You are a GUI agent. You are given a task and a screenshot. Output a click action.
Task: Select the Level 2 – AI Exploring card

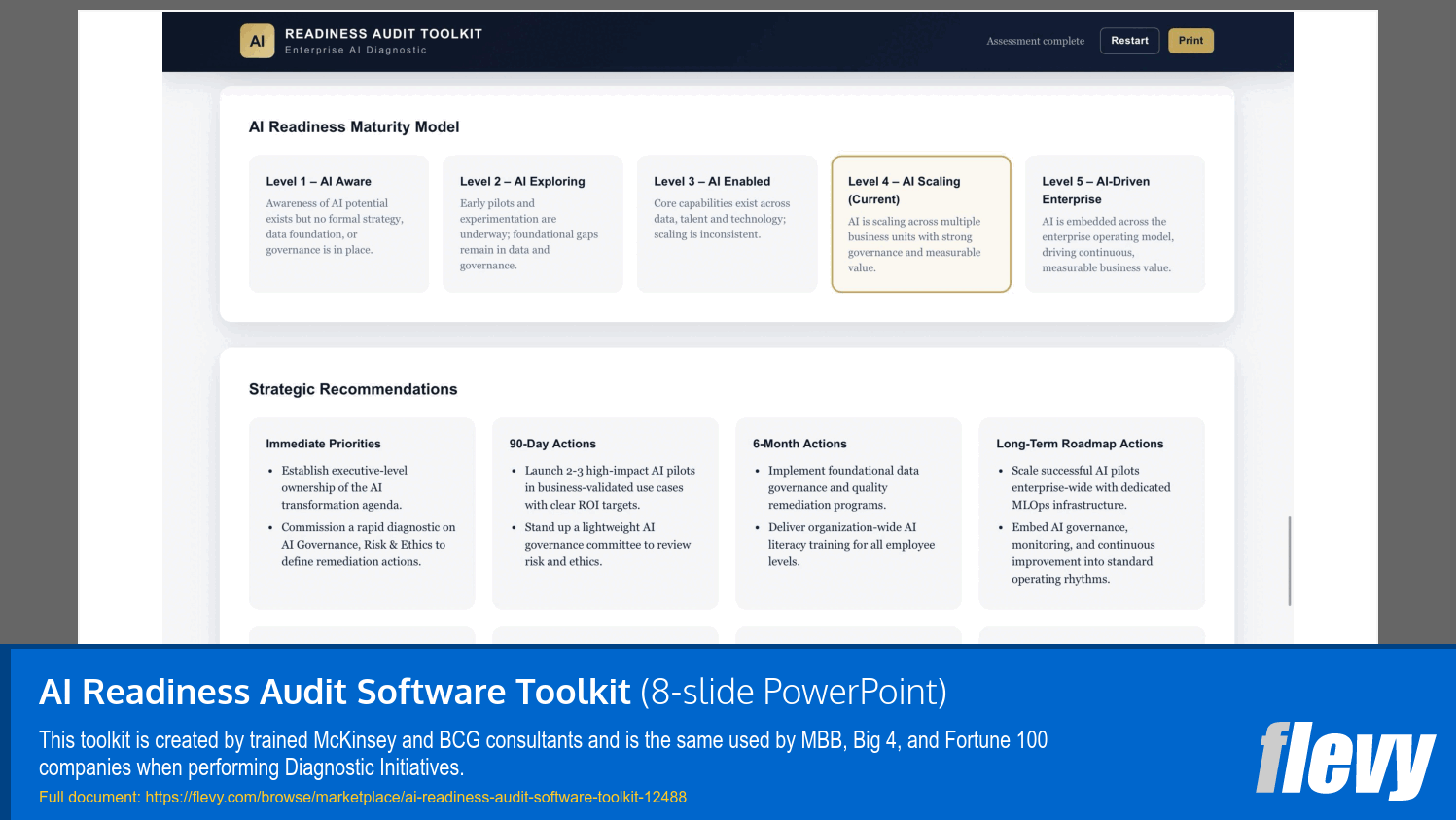coord(532,224)
